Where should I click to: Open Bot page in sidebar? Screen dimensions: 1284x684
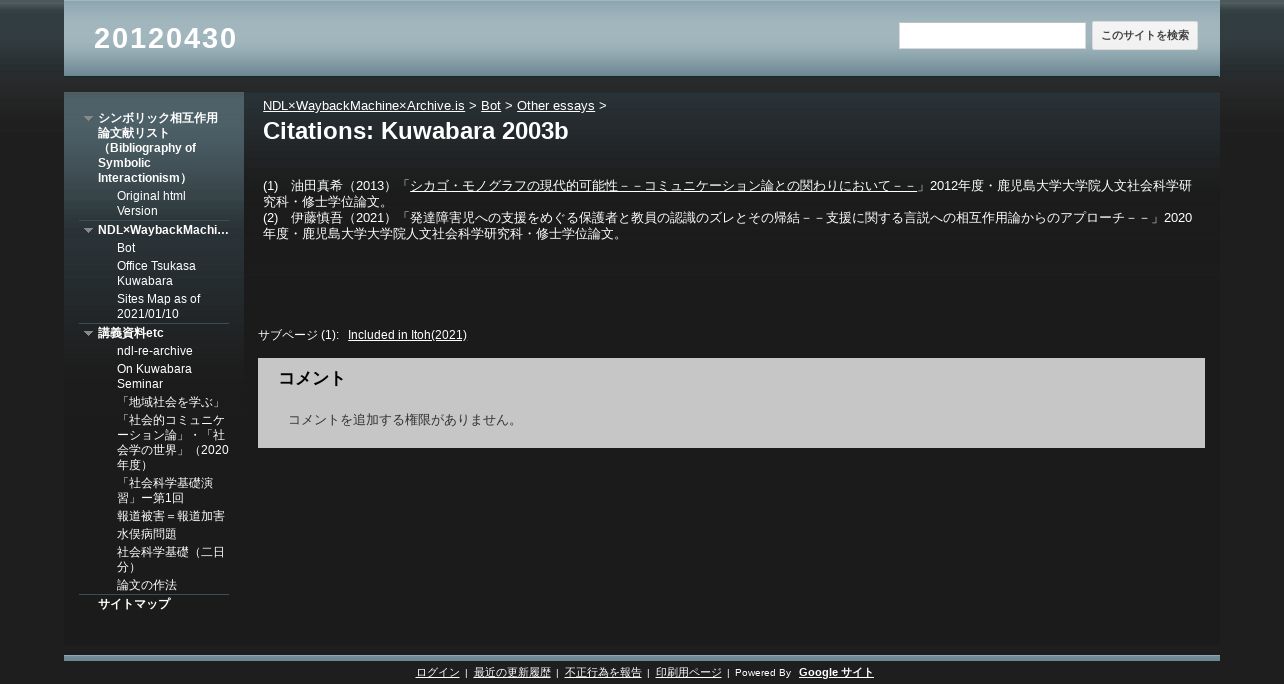126,248
